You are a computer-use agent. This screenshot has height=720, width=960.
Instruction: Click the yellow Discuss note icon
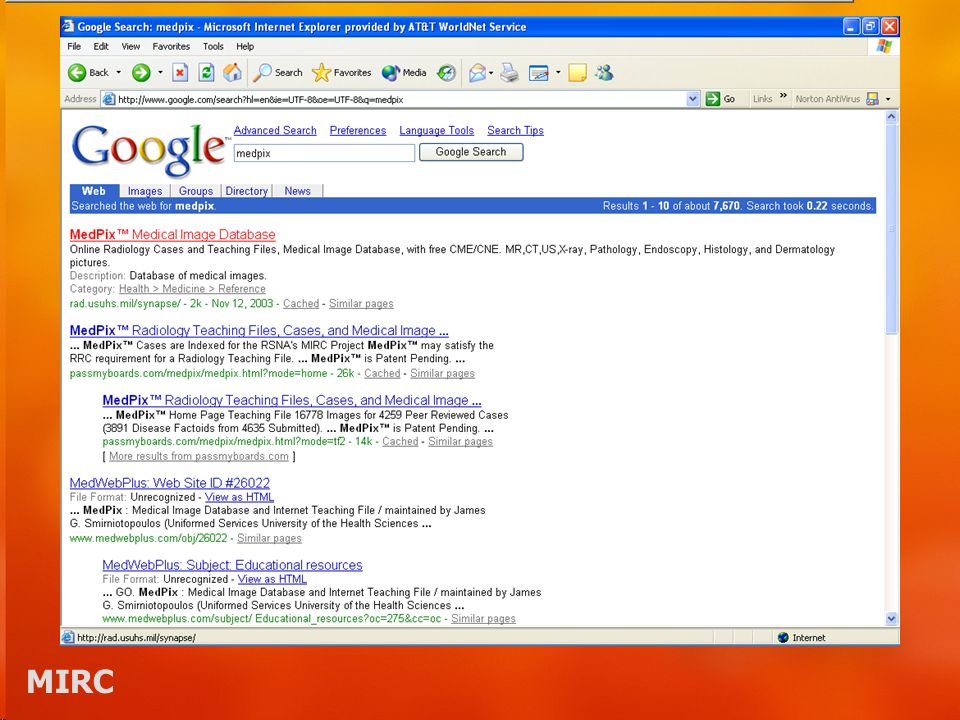(577, 73)
